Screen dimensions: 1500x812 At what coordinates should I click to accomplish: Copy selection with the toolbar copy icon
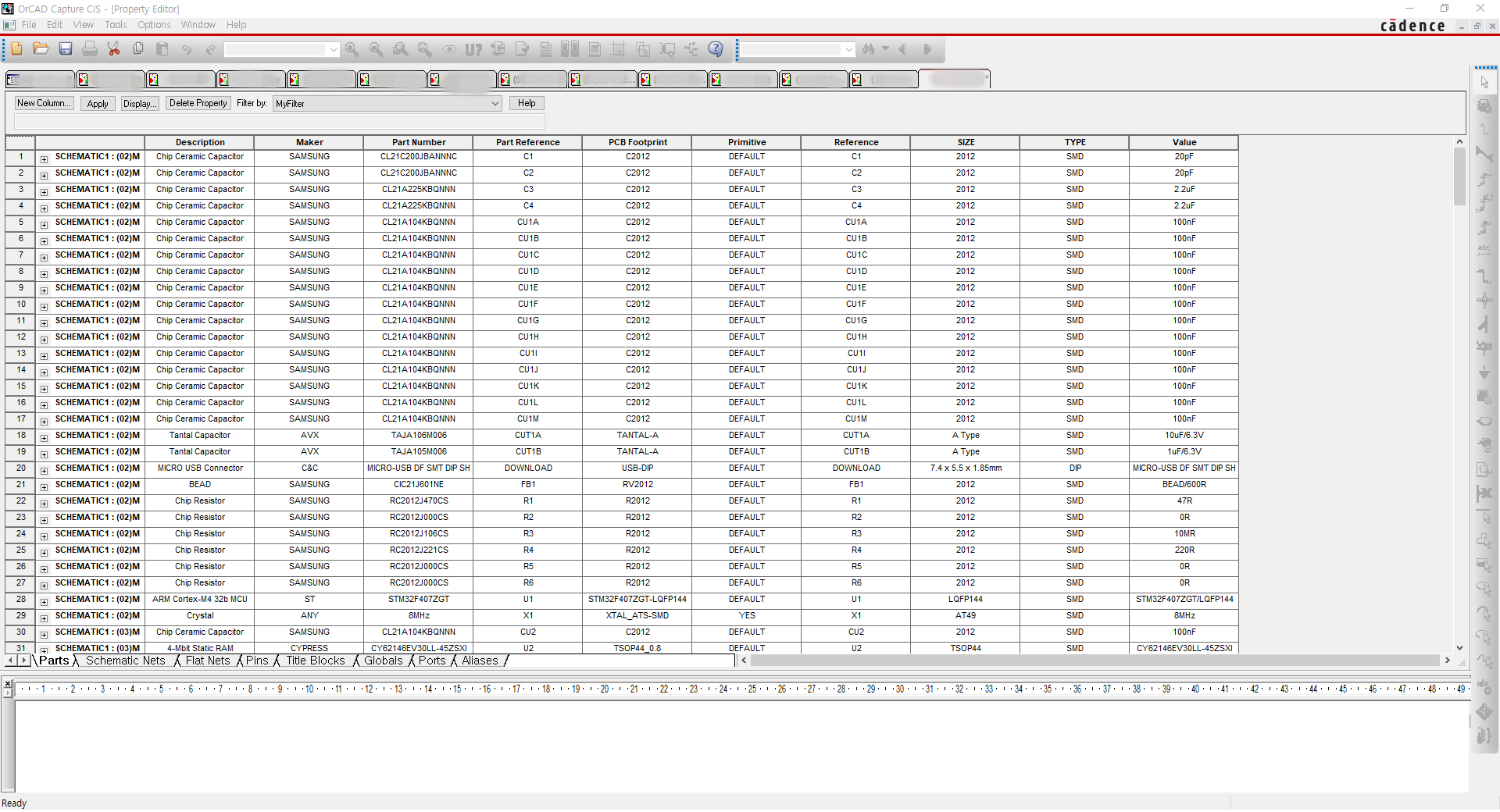point(138,49)
